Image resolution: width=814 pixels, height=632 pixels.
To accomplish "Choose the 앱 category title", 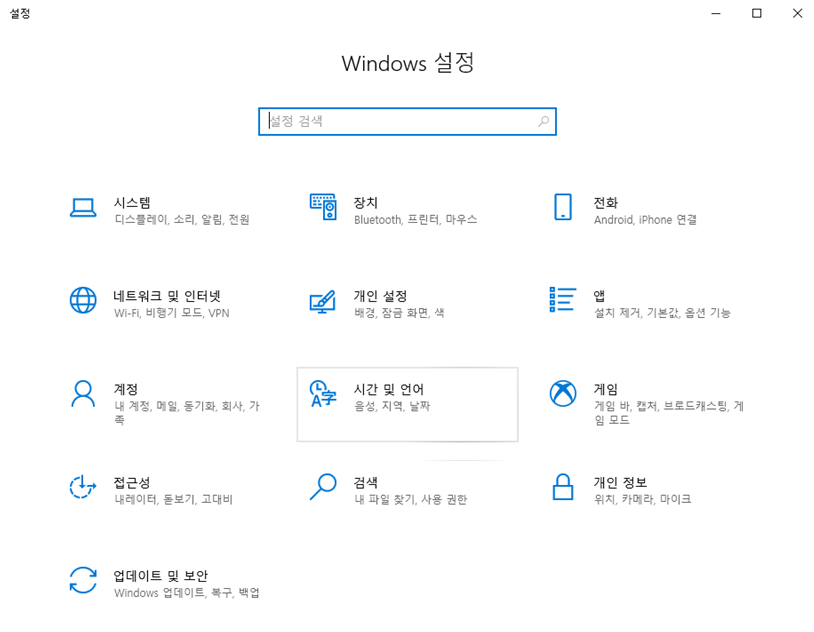I will coord(599,296).
